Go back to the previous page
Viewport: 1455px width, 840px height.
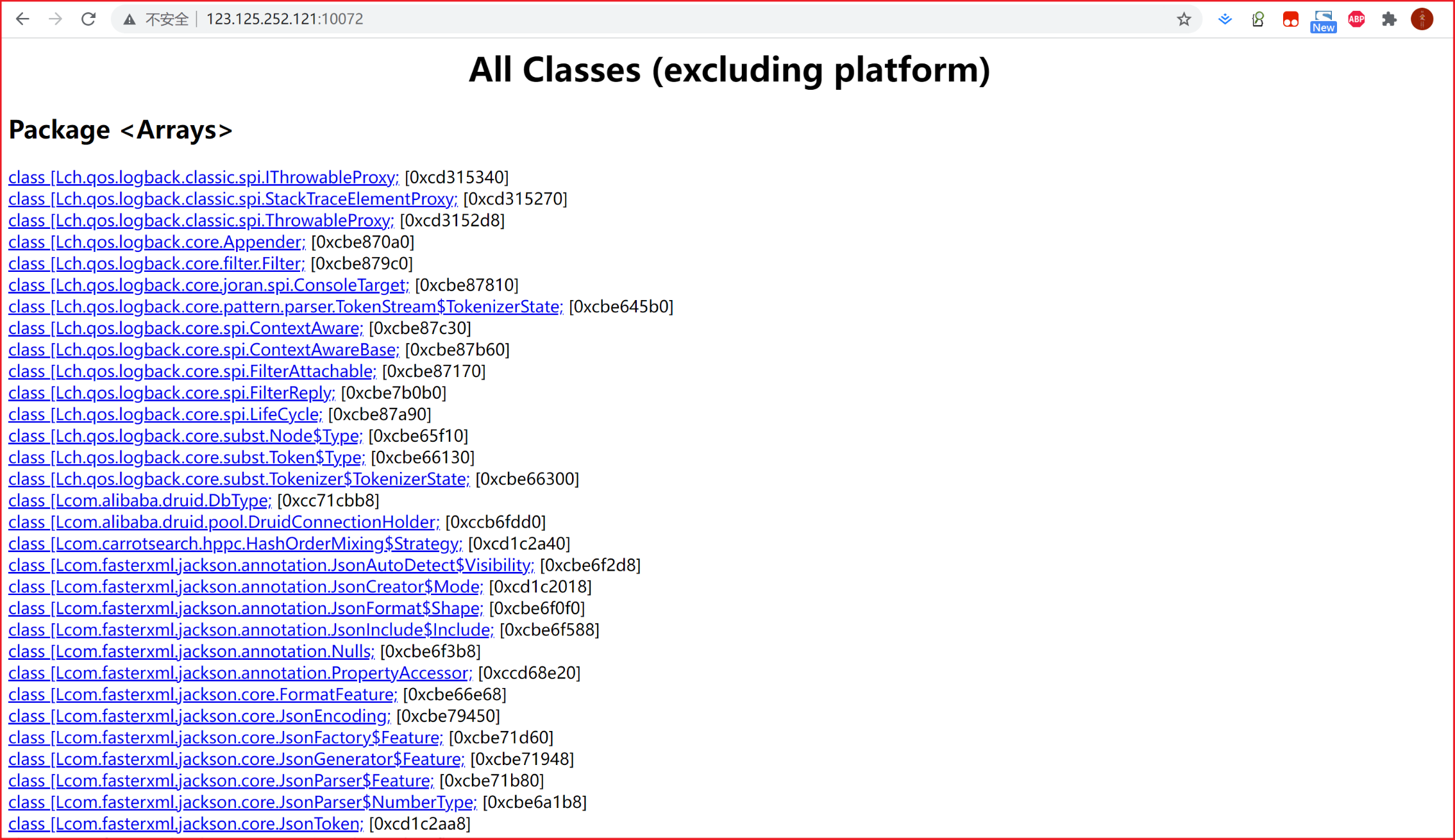tap(22, 19)
